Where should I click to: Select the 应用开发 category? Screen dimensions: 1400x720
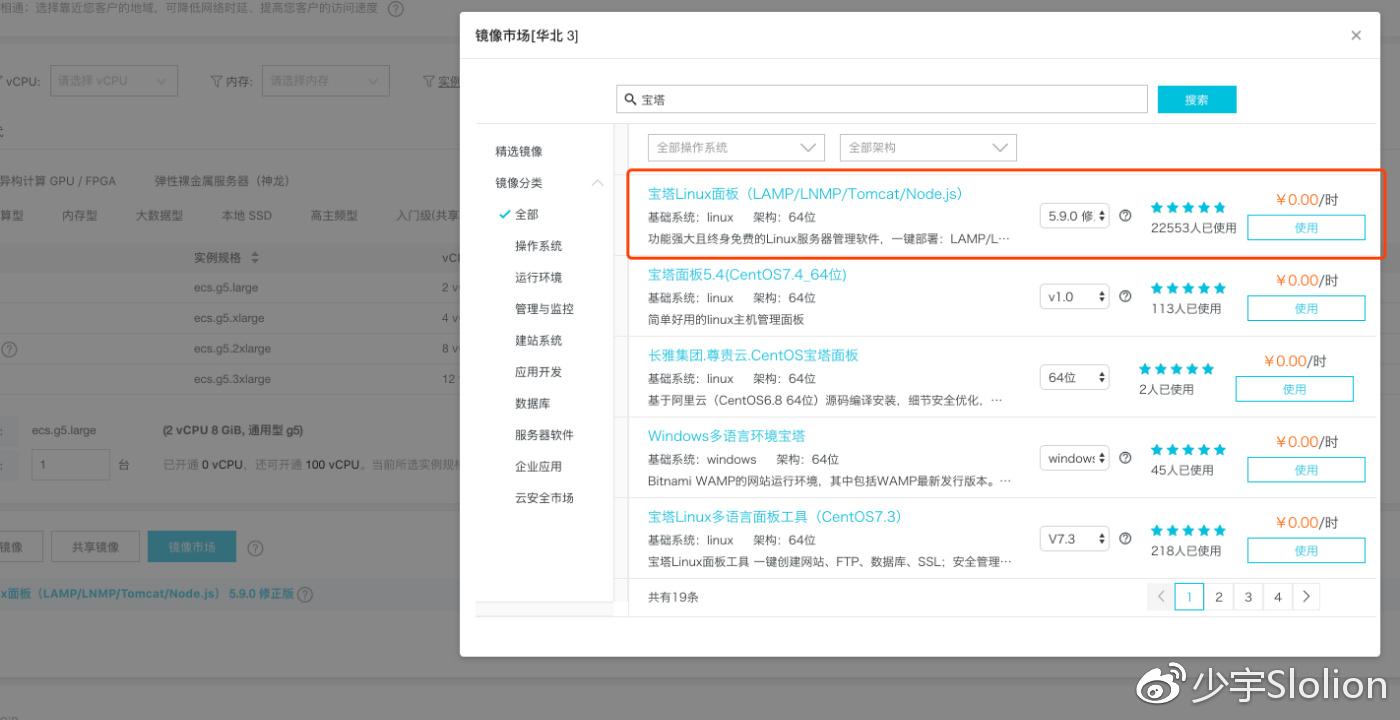coord(539,372)
